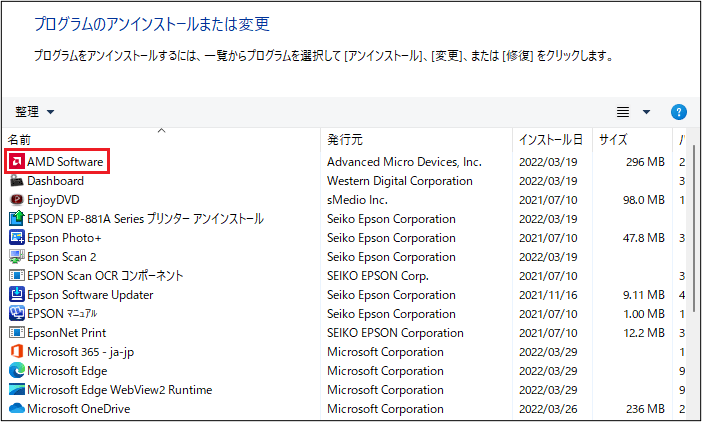Select EPSON Scan OCR コンポーネント name
The image size is (702, 422).
(105, 276)
